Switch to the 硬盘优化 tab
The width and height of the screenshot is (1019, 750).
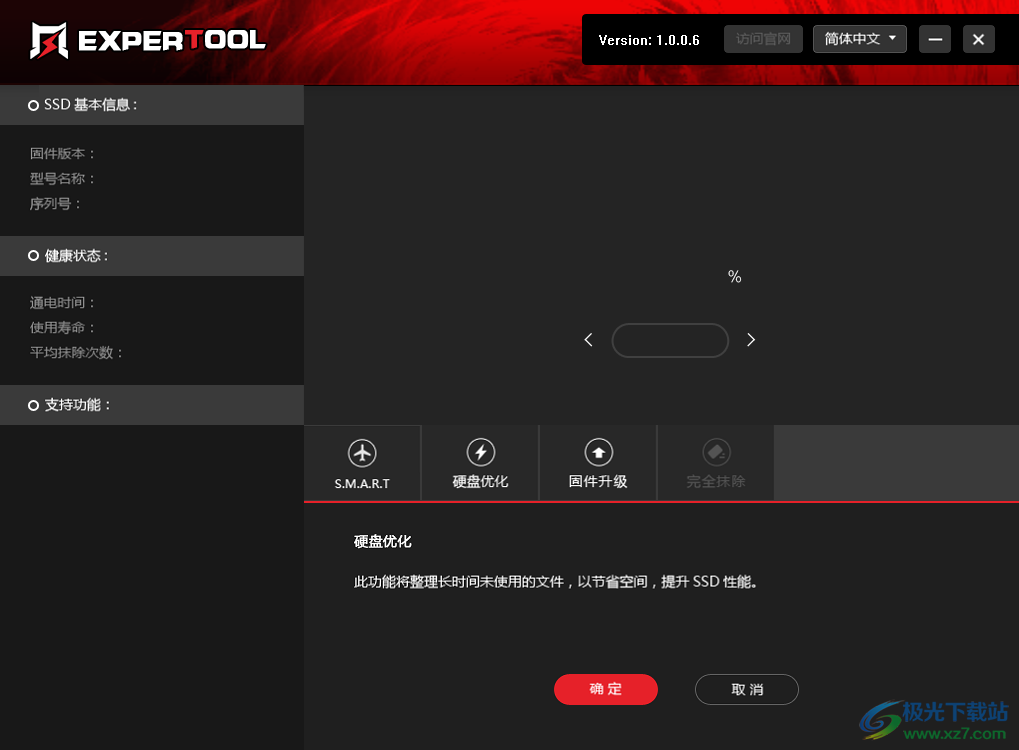pyautogui.click(x=480, y=463)
